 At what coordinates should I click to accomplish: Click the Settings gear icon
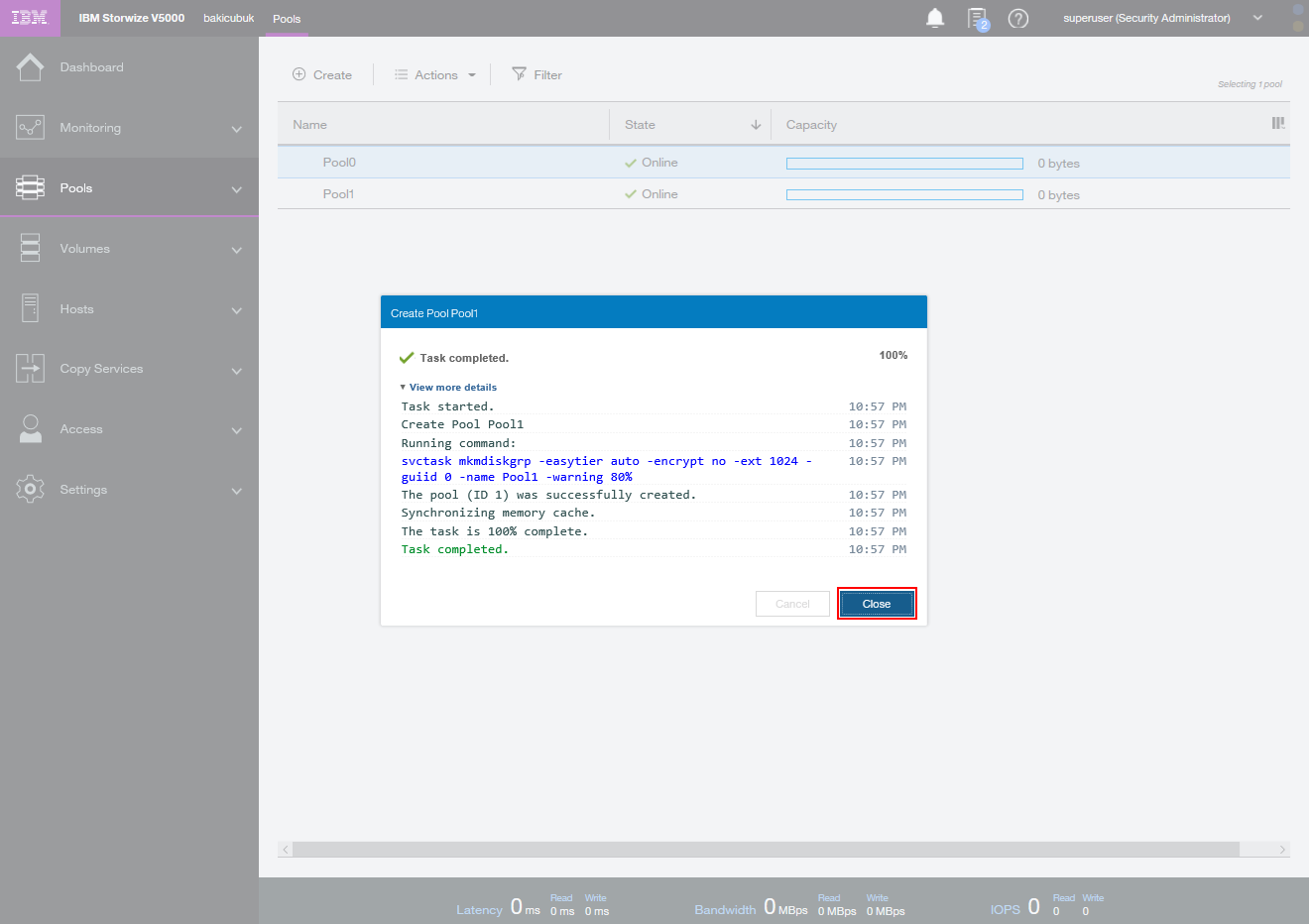click(30, 490)
